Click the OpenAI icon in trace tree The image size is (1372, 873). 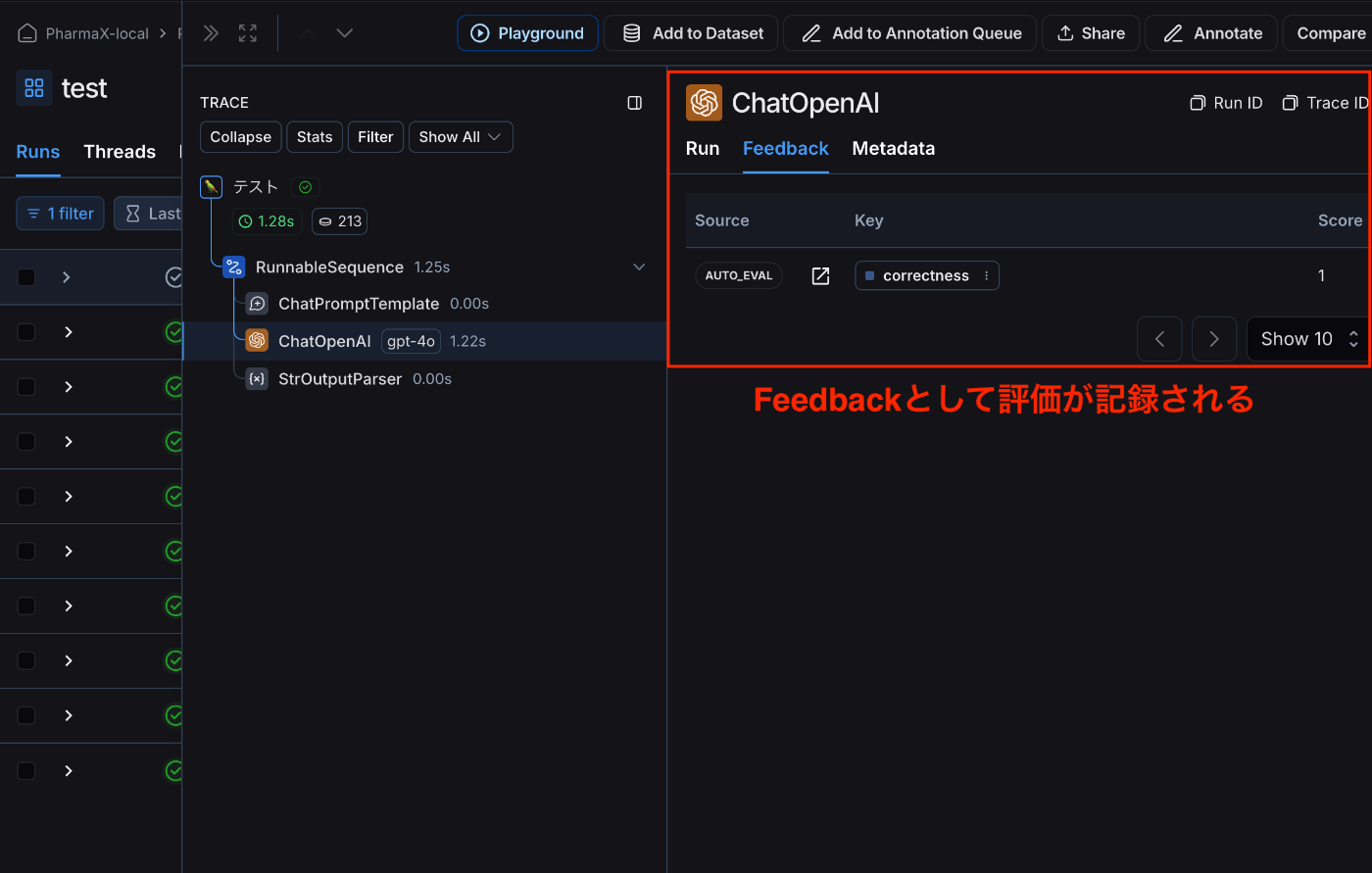[257, 341]
